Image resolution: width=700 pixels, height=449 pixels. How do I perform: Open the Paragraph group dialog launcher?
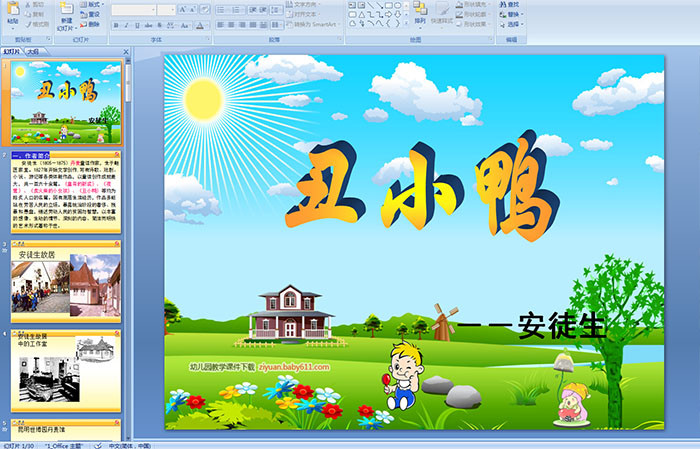point(340,40)
